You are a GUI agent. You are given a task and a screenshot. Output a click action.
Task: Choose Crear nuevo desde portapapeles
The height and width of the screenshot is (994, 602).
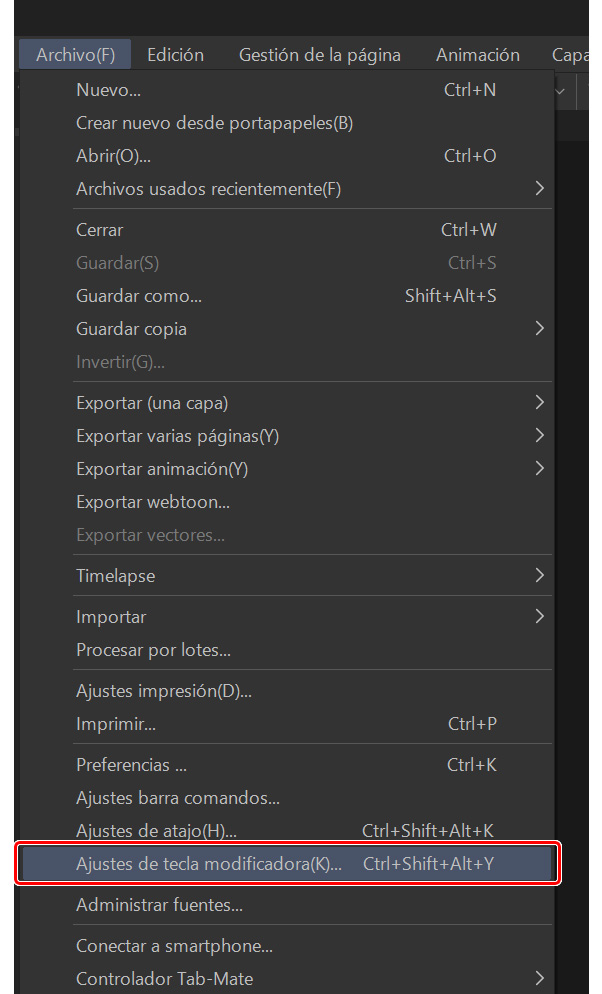pyautogui.click(x=214, y=123)
